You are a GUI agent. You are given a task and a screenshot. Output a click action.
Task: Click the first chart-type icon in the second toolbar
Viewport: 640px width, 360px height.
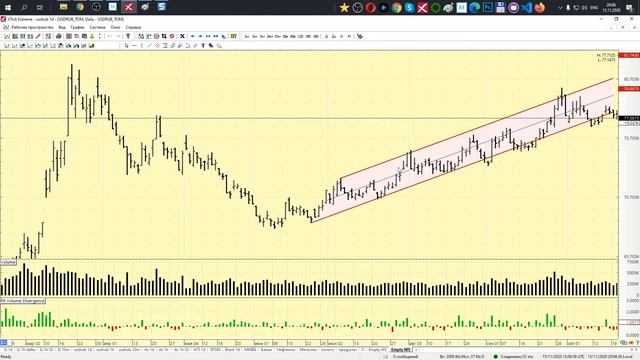coord(7,46)
